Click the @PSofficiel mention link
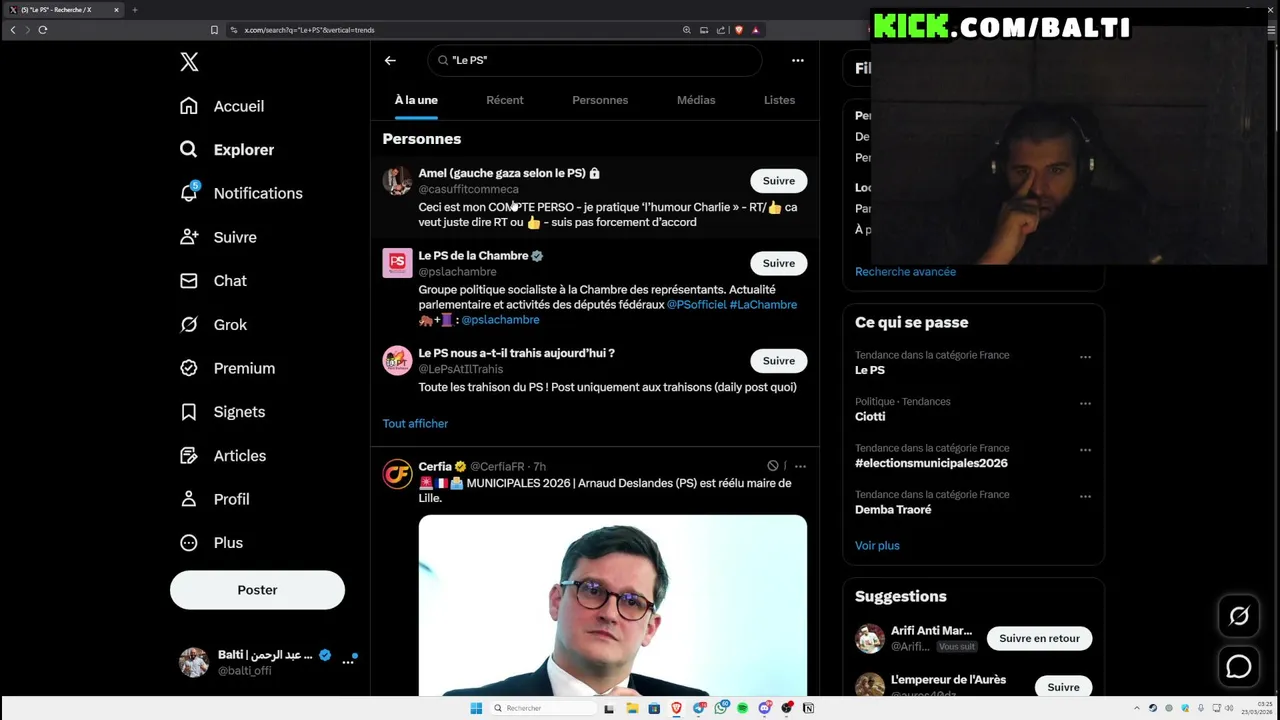The height and width of the screenshot is (720, 1280). click(697, 305)
